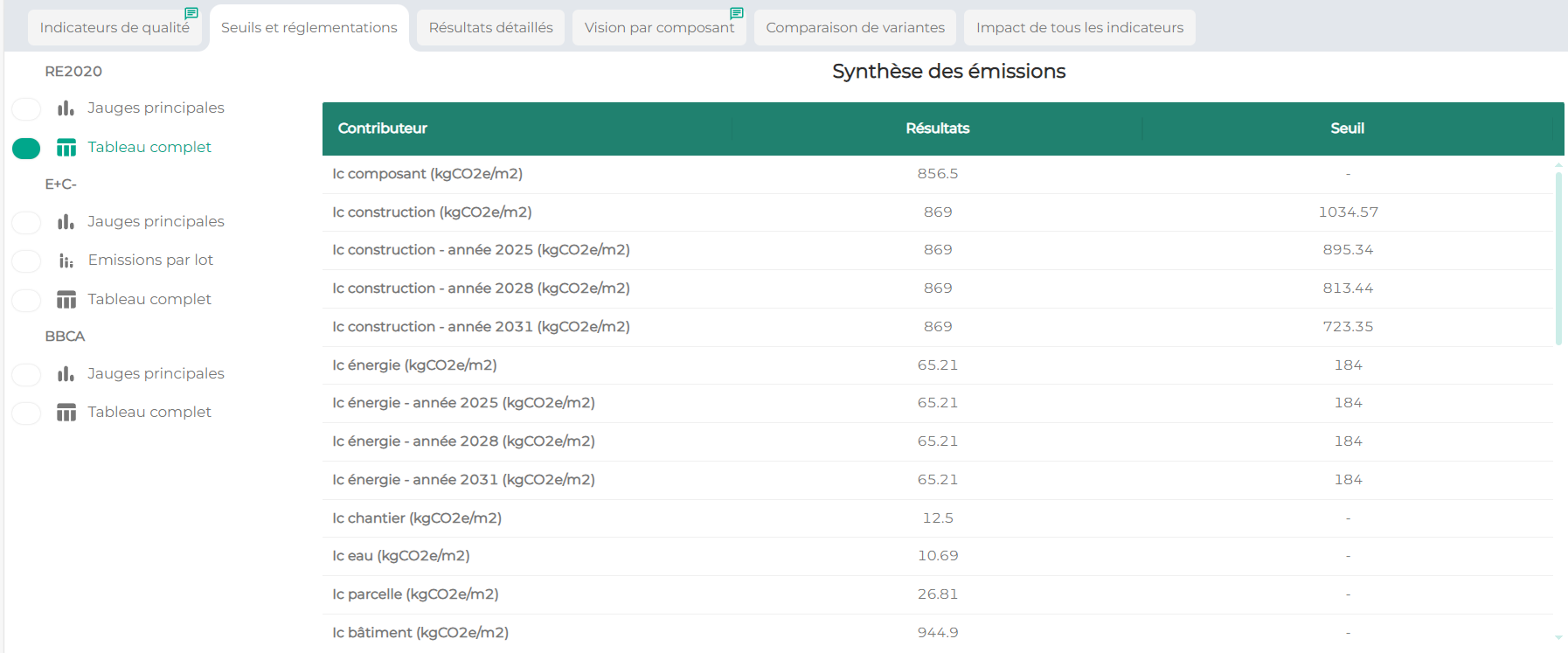Open comment icon on Vision par composant tab
Viewport: 1568px width, 653px height.
737,13
